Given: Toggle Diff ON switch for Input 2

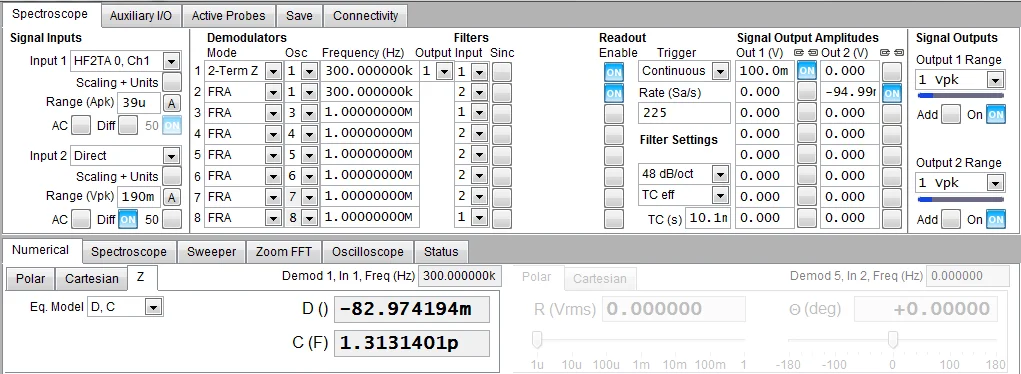Looking at the screenshot, I should pyautogui.click(x=128, y=220).
